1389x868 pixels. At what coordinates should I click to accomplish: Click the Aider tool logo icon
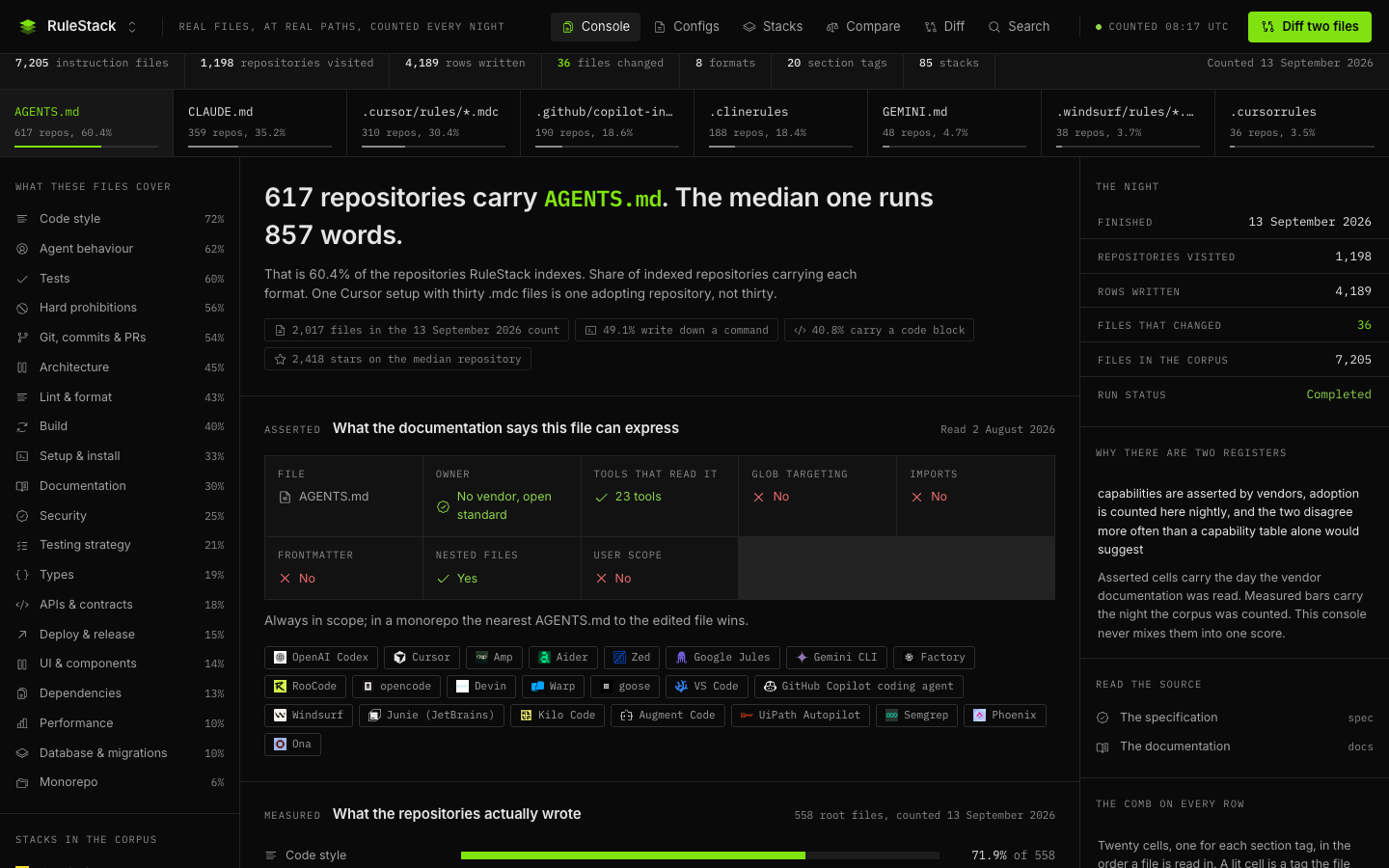pos(544,658)
